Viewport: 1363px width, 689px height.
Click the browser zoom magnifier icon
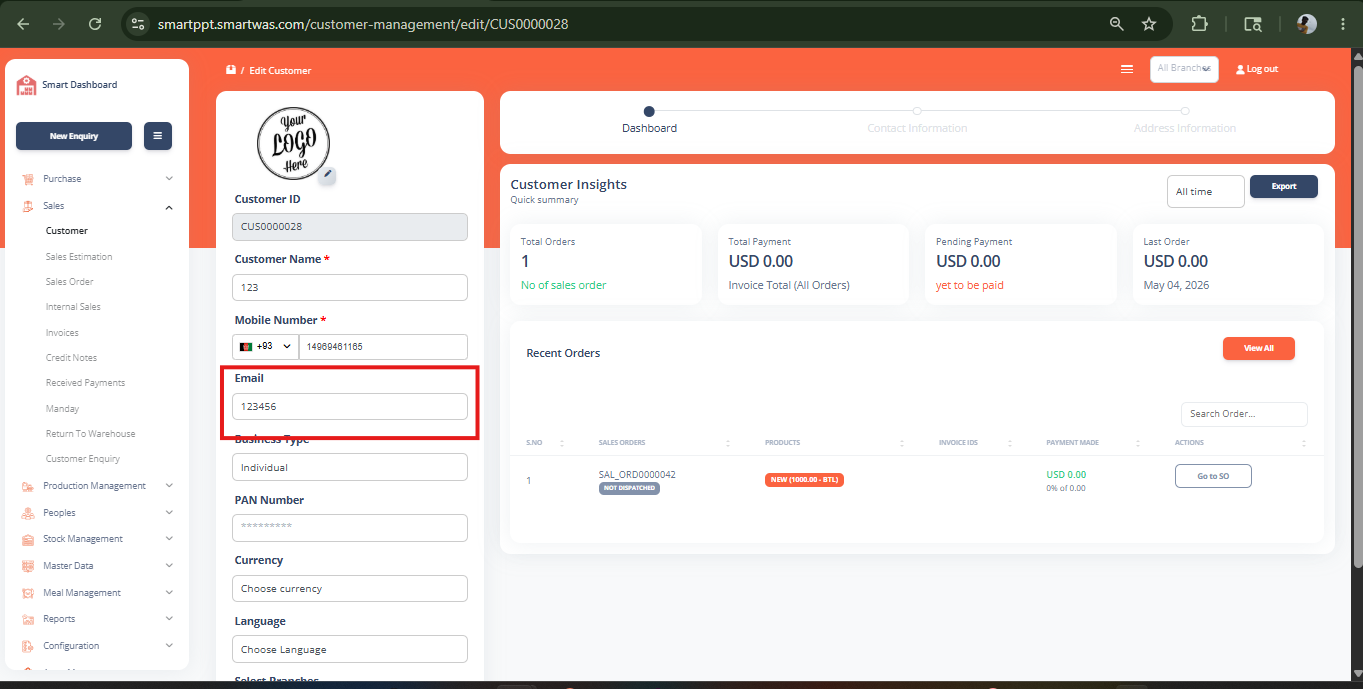point(1117,24)
